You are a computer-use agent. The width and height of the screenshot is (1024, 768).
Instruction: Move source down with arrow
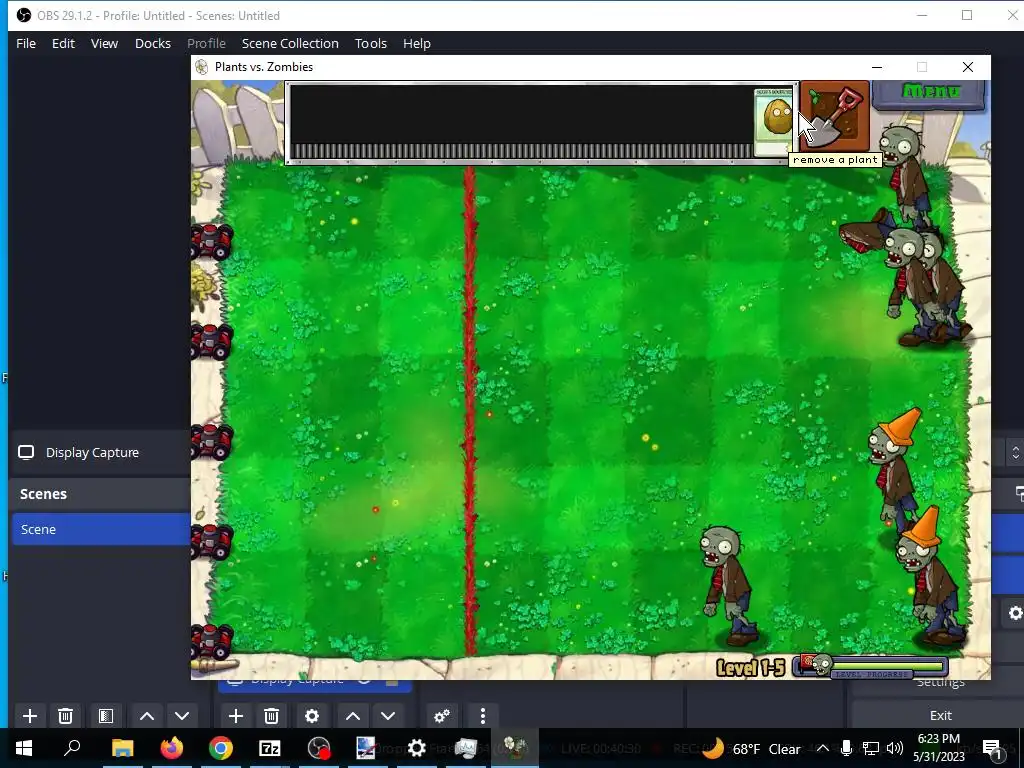click(x=388, y=716)
